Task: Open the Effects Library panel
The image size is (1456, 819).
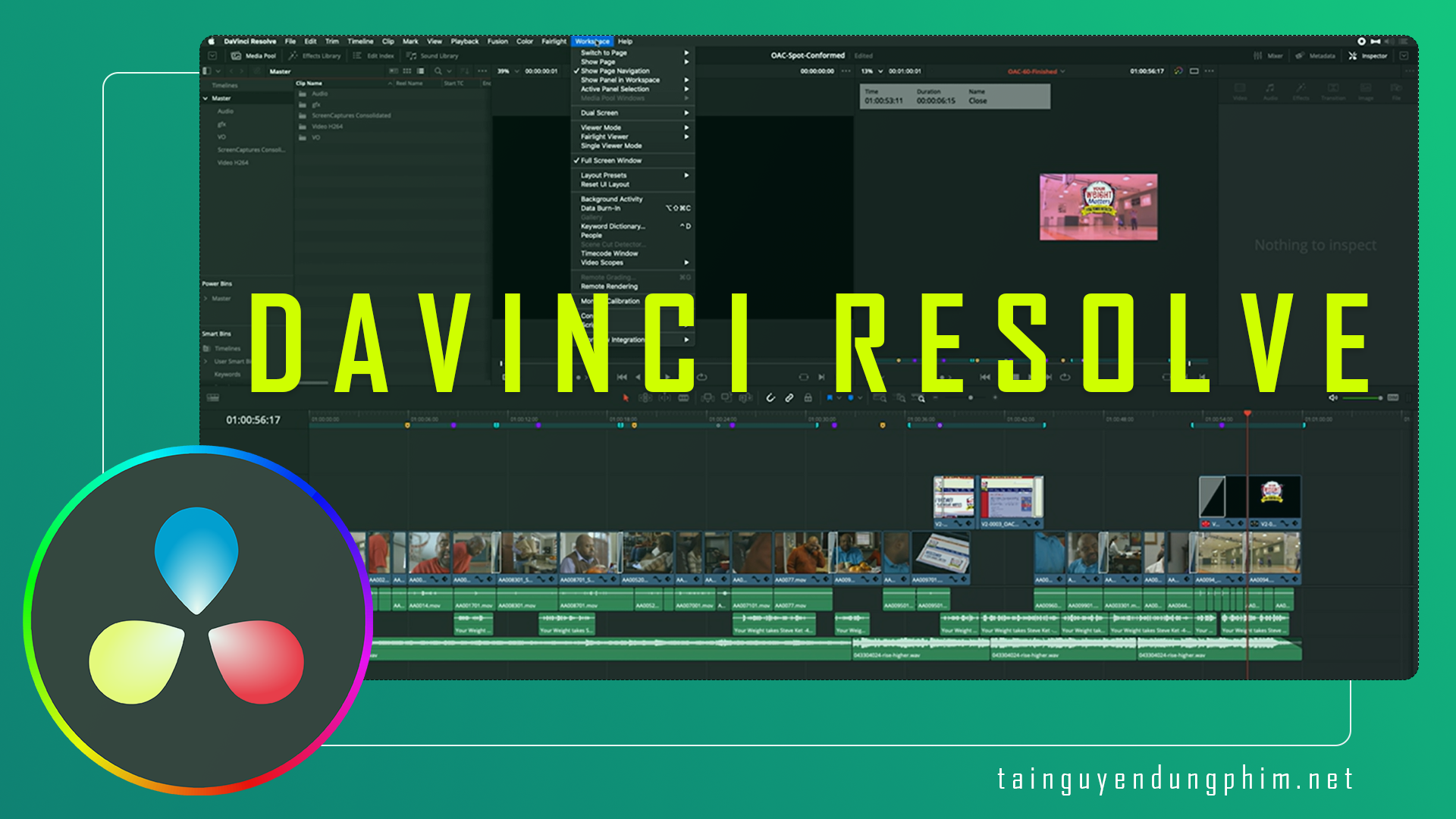Action: (x=315, y=55)
